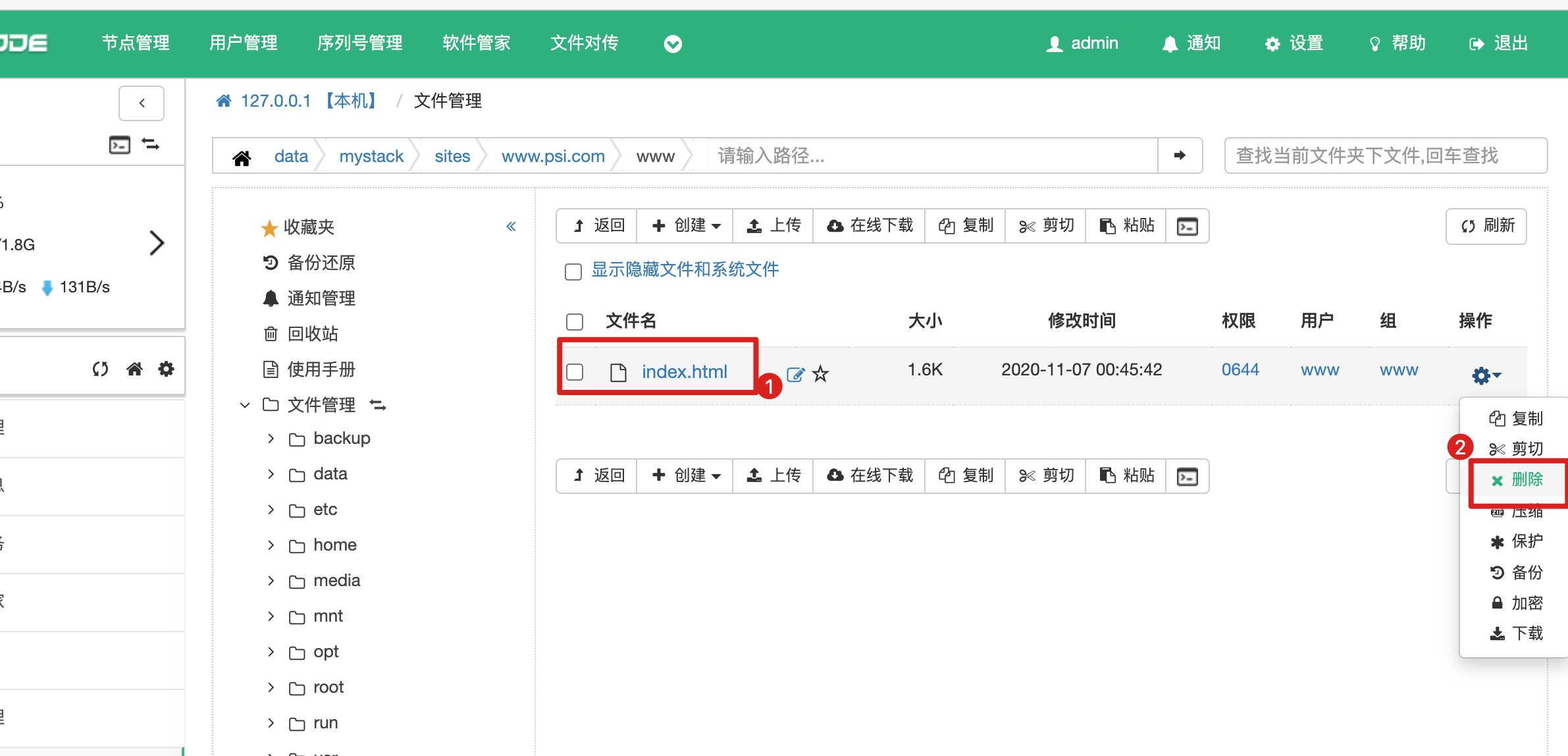
Task: Enable show hidden and system files
Action: (573, 271)
